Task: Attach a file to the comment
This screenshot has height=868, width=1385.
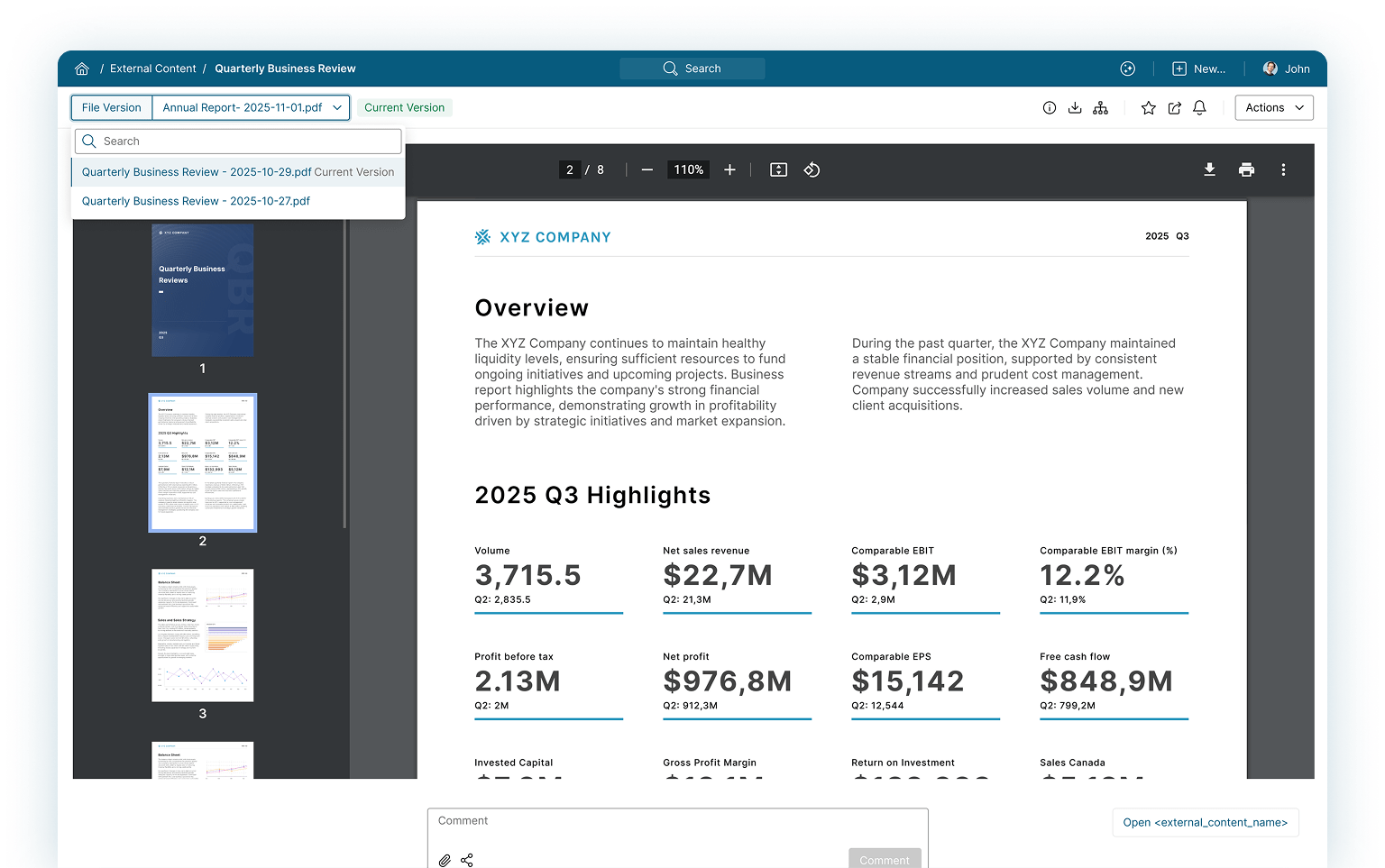Action: pos(444,860)
